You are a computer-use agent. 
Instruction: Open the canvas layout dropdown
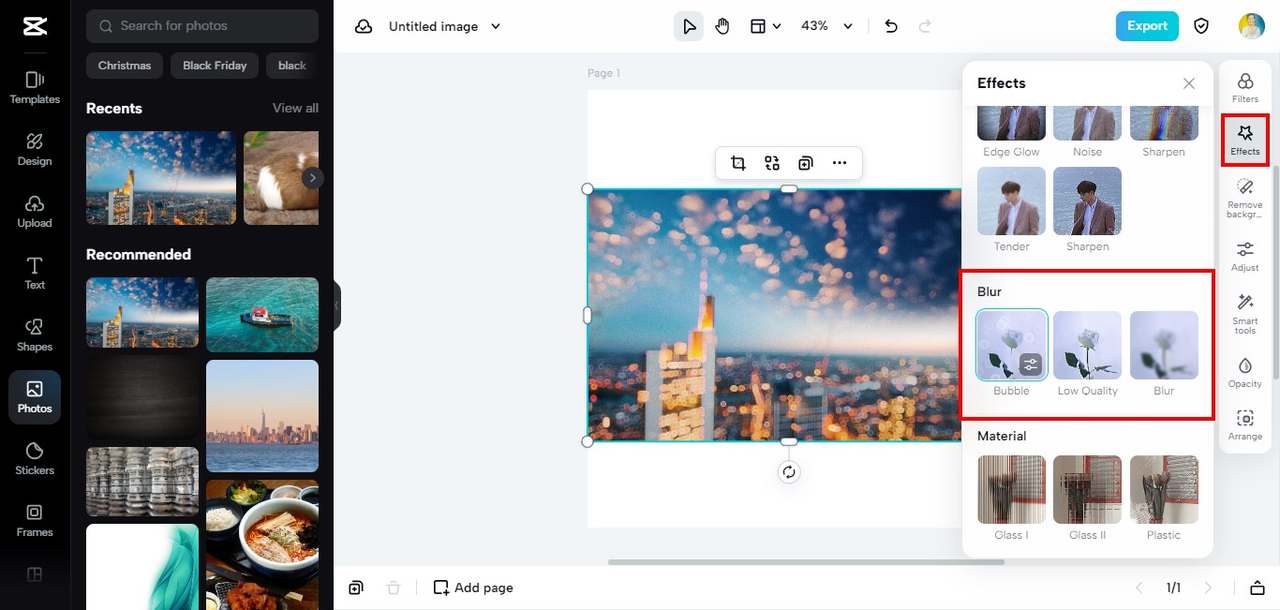pyautogui.click(x=766, y=26)
